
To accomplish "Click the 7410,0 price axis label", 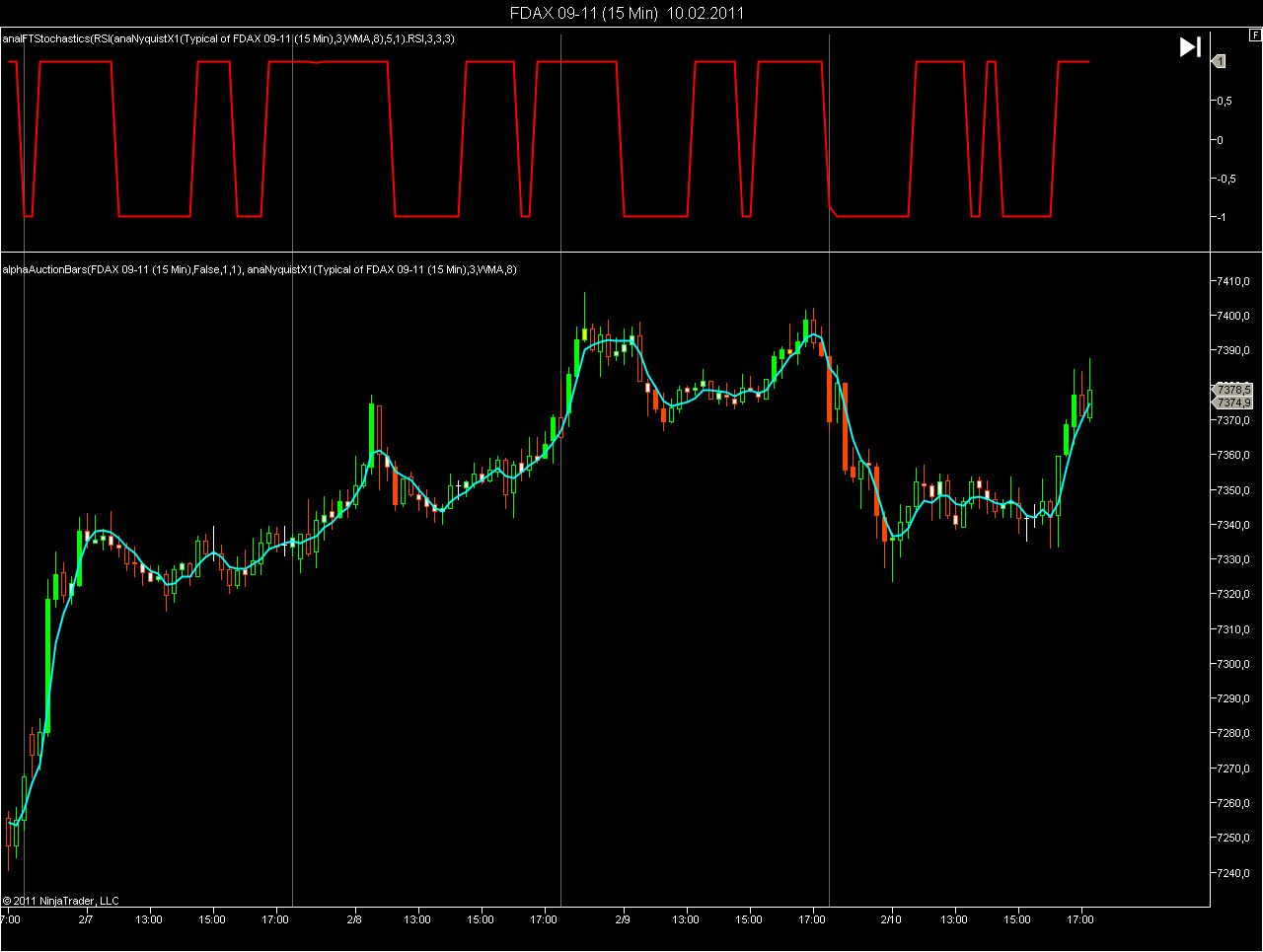I will 1235,281.
